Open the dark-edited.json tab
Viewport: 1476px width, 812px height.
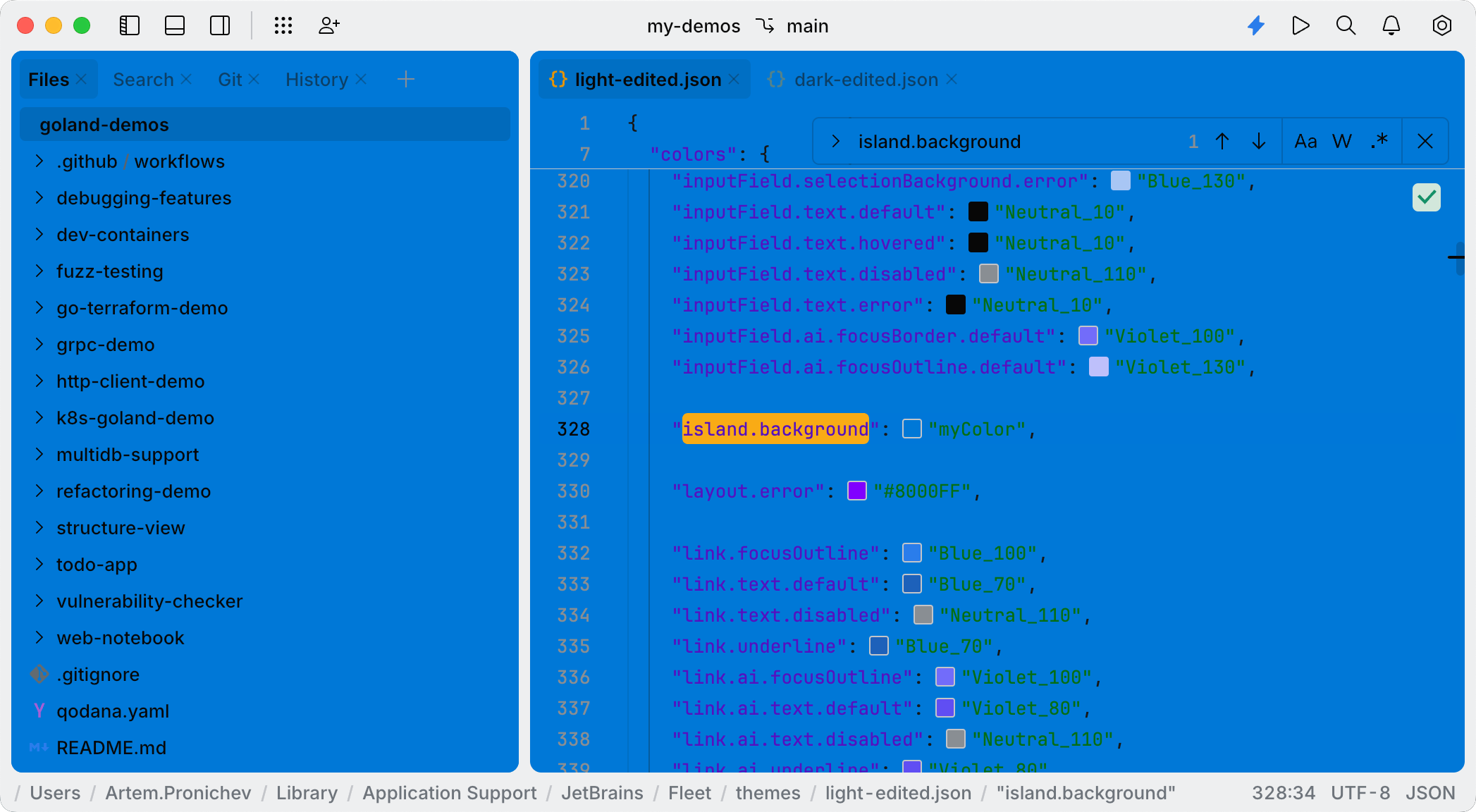866,80
